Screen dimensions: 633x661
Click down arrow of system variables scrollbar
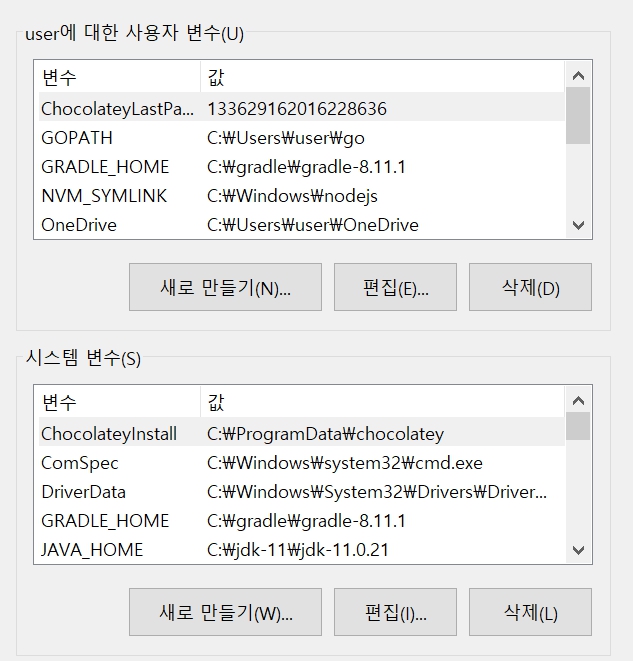[x=578, y=550]
